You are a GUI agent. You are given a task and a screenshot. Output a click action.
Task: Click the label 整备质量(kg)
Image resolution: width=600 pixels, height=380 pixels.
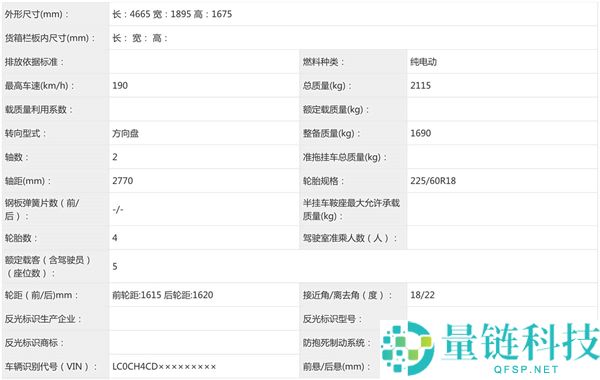point(331,134)
